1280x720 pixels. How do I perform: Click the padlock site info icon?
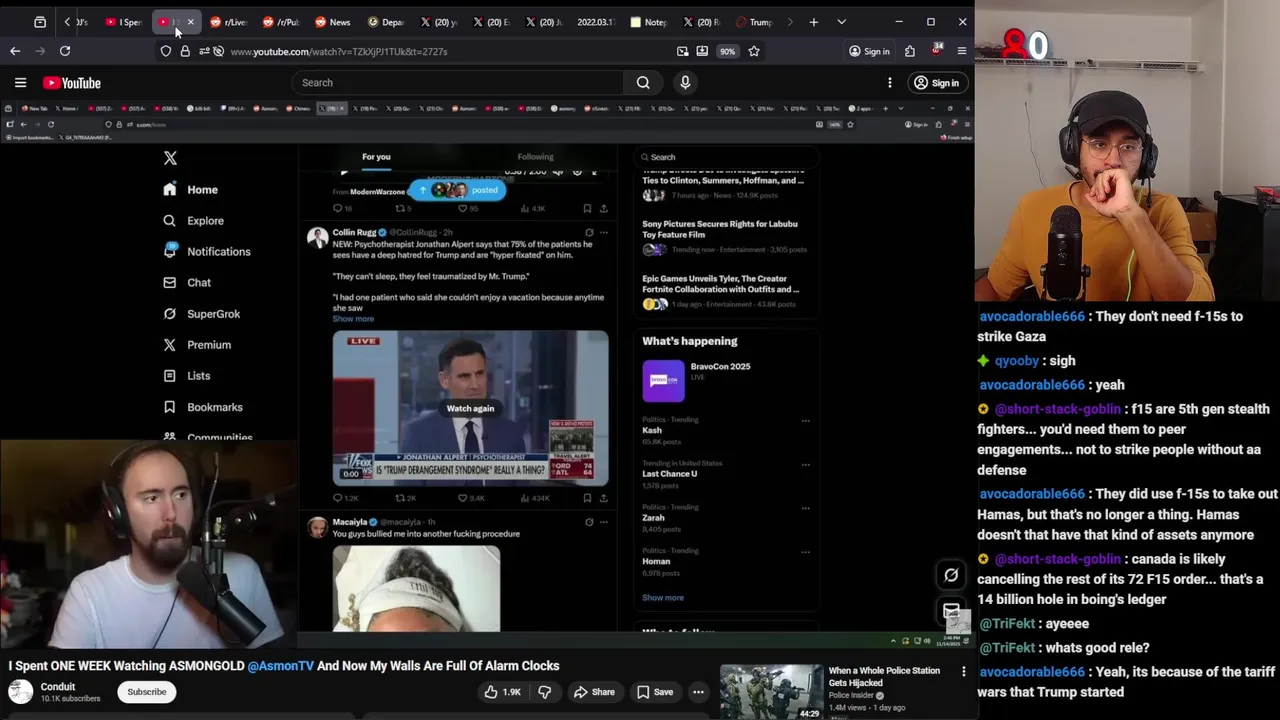point(185,51)
